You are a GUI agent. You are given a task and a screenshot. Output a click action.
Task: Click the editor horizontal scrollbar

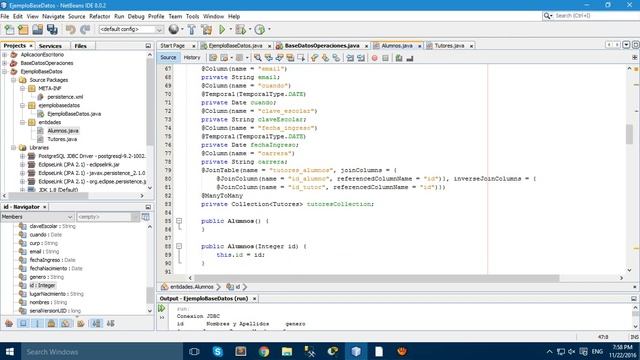[x=376, y=278]
